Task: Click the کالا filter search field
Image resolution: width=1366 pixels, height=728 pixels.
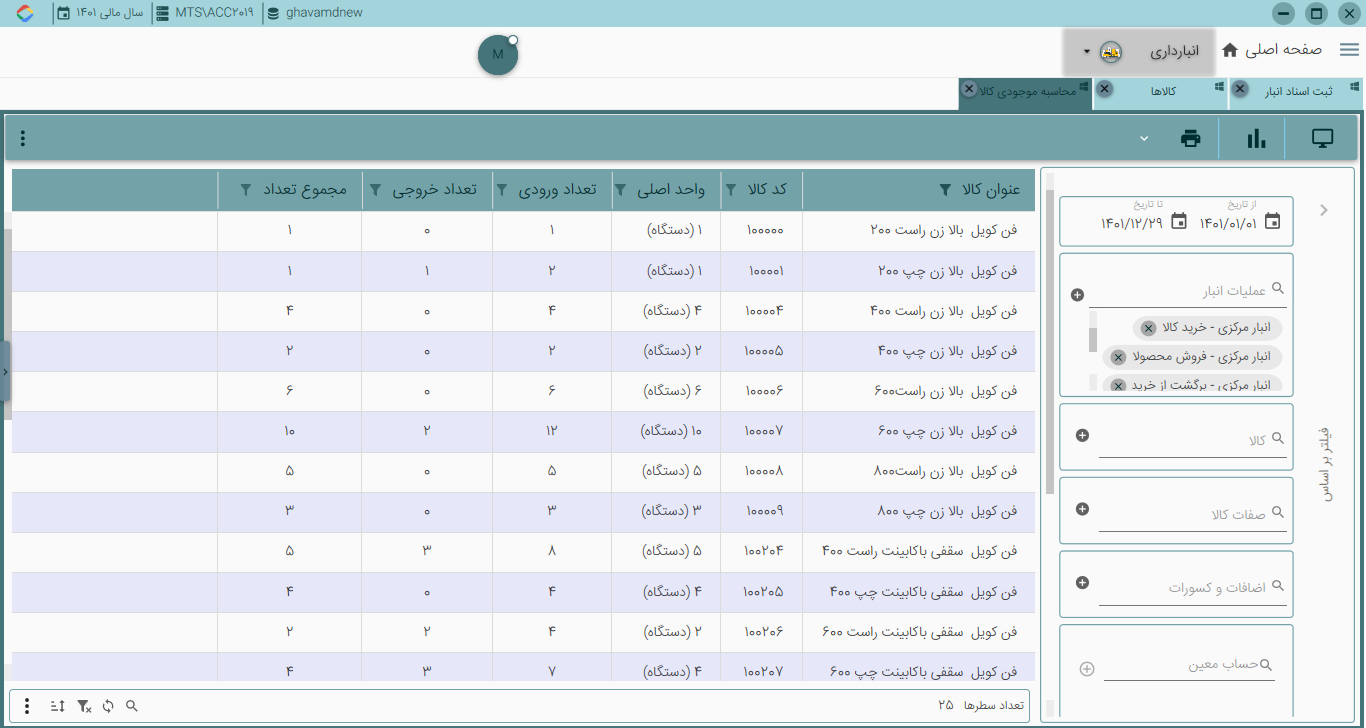Action: click(1192, 440)
